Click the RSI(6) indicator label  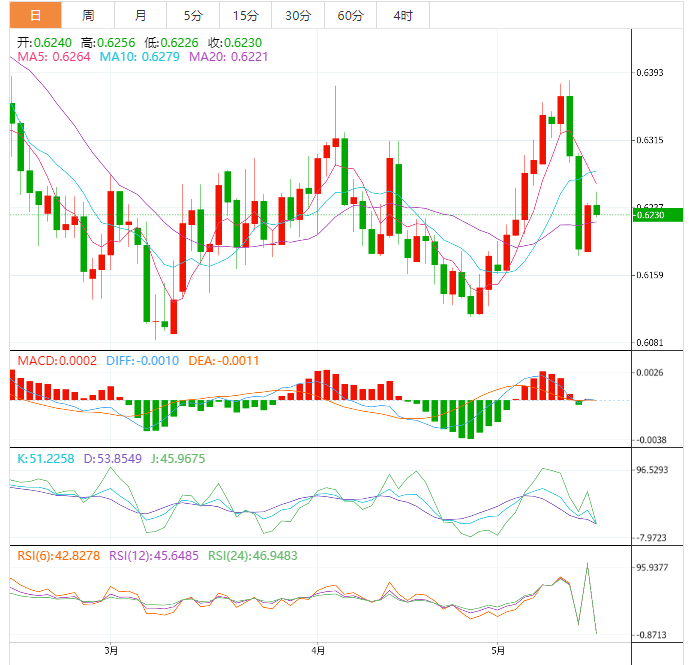(54, 555)
